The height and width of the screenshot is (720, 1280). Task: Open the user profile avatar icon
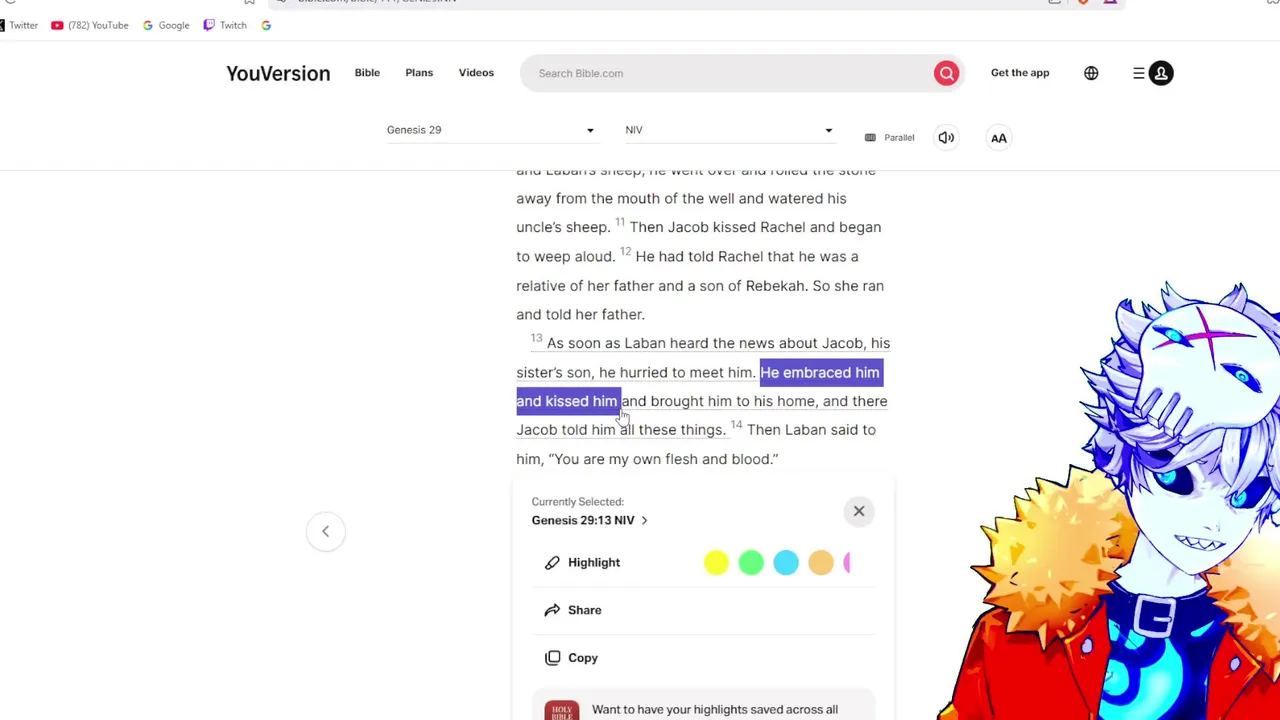pyautogui.click(x=1161, y=73)
